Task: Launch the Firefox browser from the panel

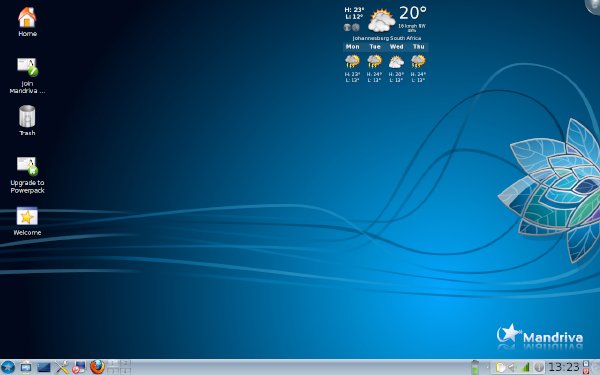Action: (97, 367)
